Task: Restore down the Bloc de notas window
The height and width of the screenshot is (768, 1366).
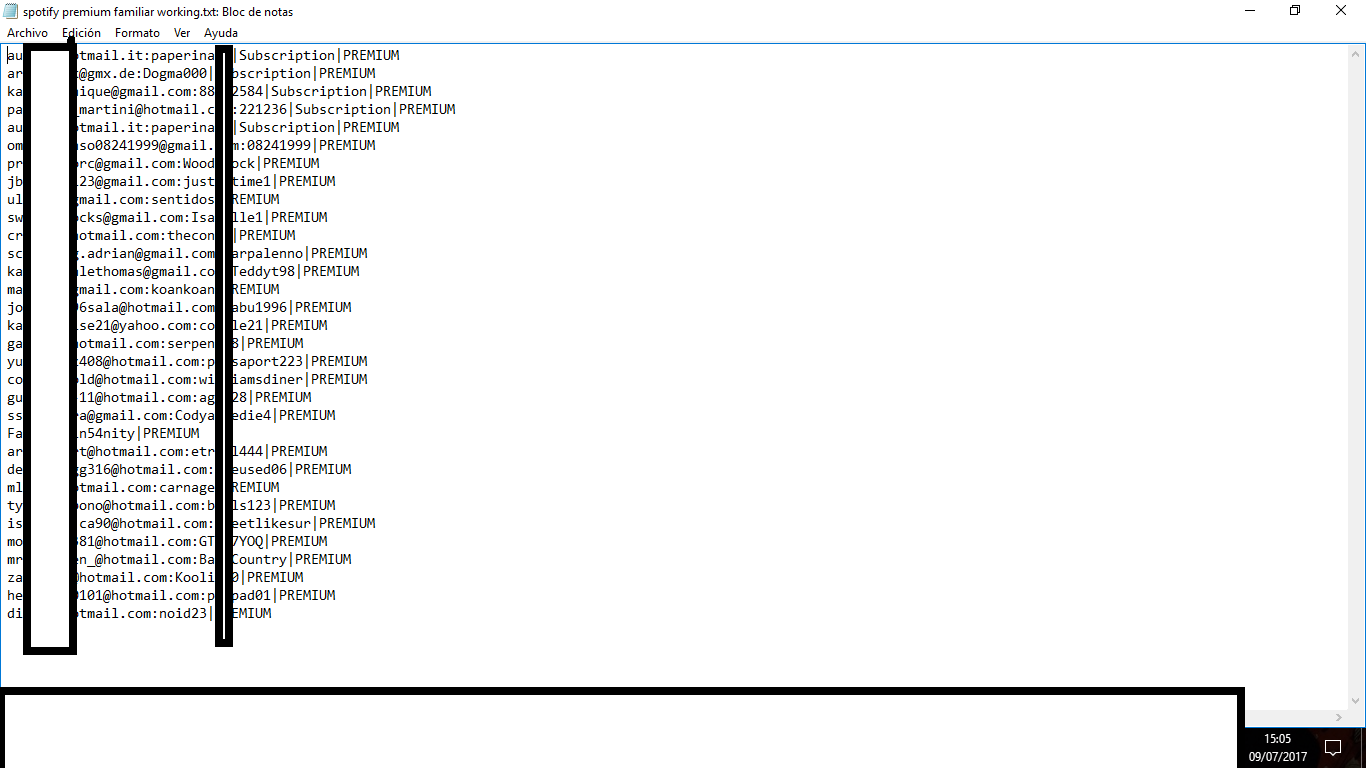Action: 1295,11
